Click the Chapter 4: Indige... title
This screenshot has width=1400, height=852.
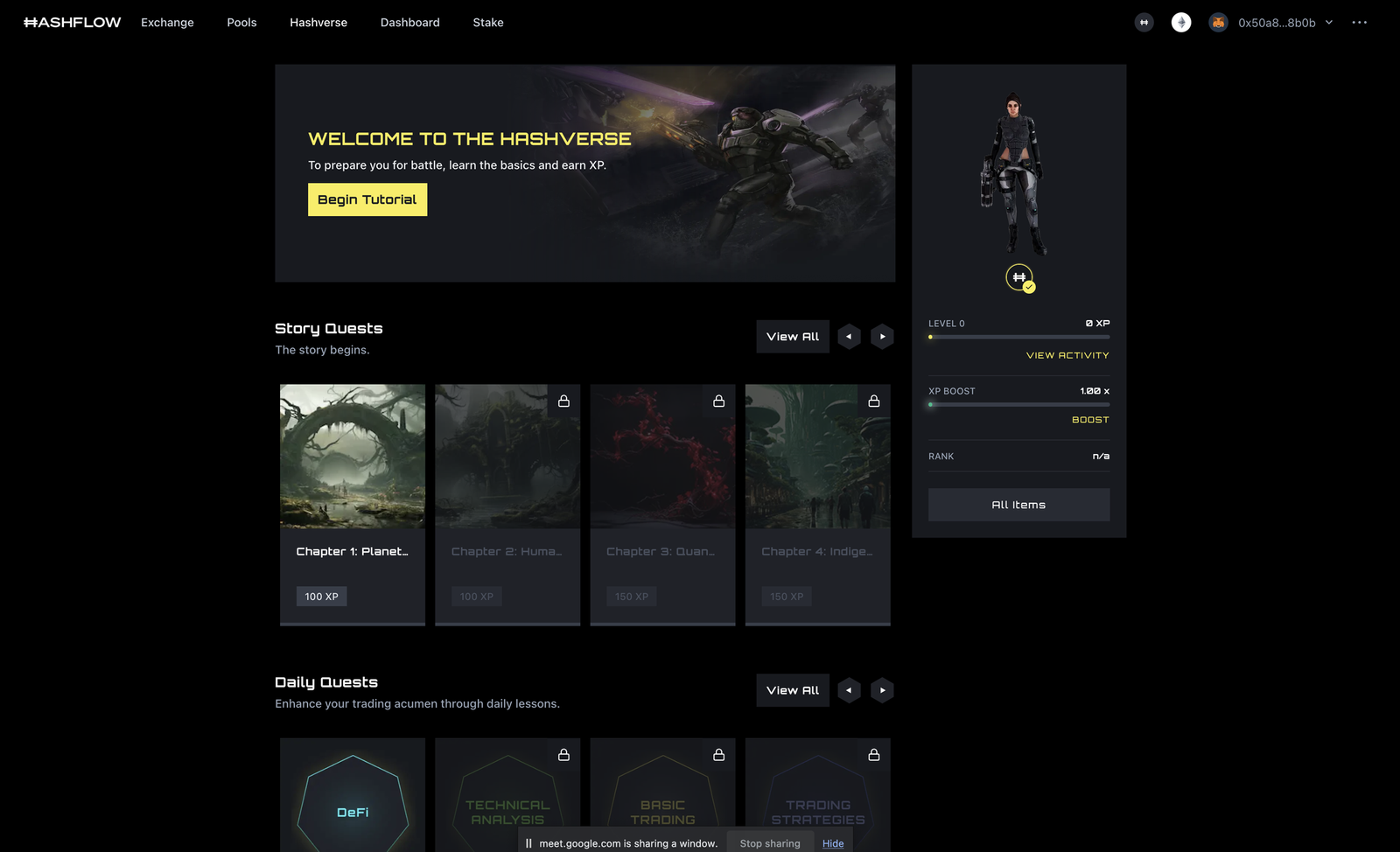click(x=816, y=551)
